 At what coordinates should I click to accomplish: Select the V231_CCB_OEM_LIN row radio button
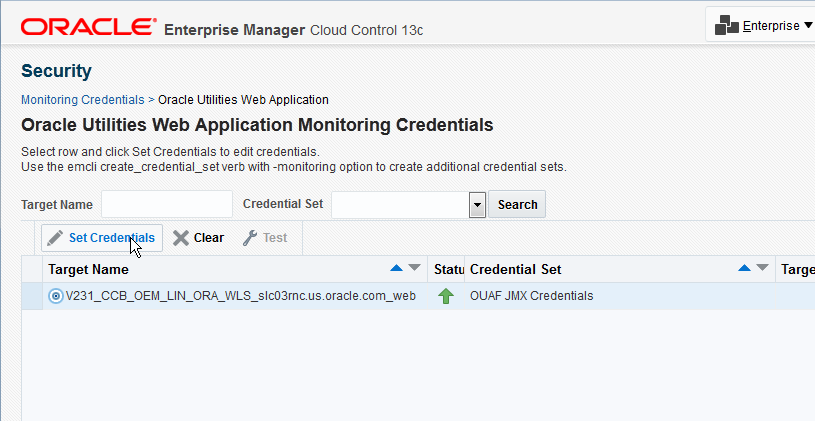(56, 296)
